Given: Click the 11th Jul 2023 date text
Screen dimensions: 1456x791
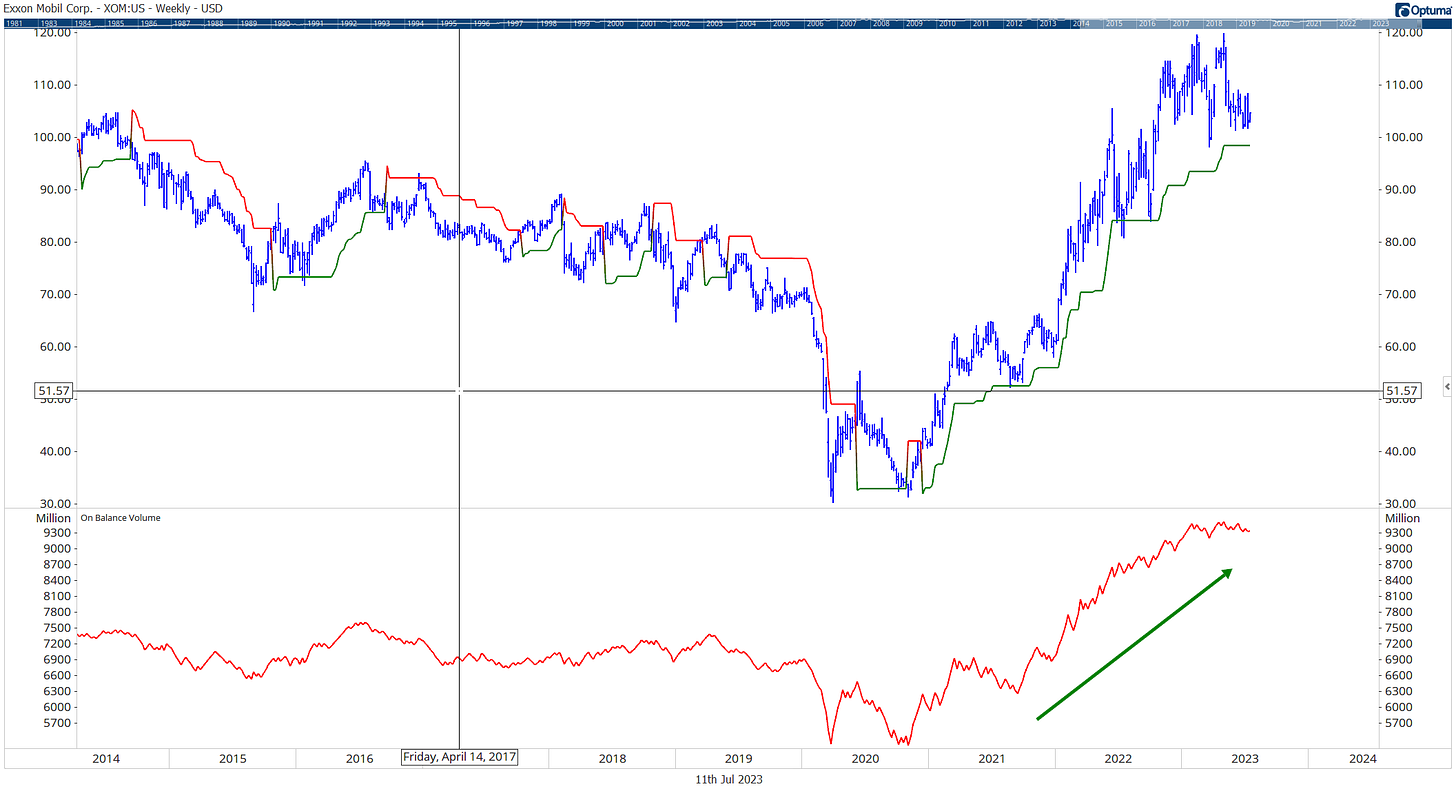Looking at the screenshot, I should (728, 777).
